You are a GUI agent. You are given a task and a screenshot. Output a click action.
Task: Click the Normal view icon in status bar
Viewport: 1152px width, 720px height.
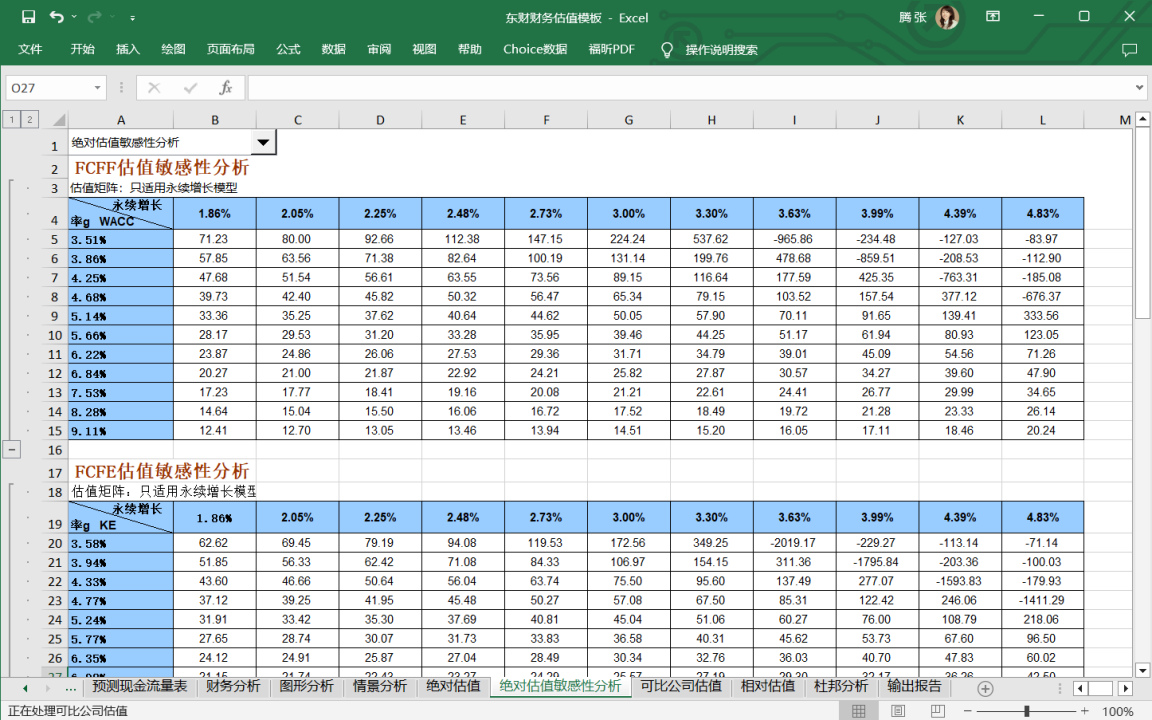tap(858, 711)
